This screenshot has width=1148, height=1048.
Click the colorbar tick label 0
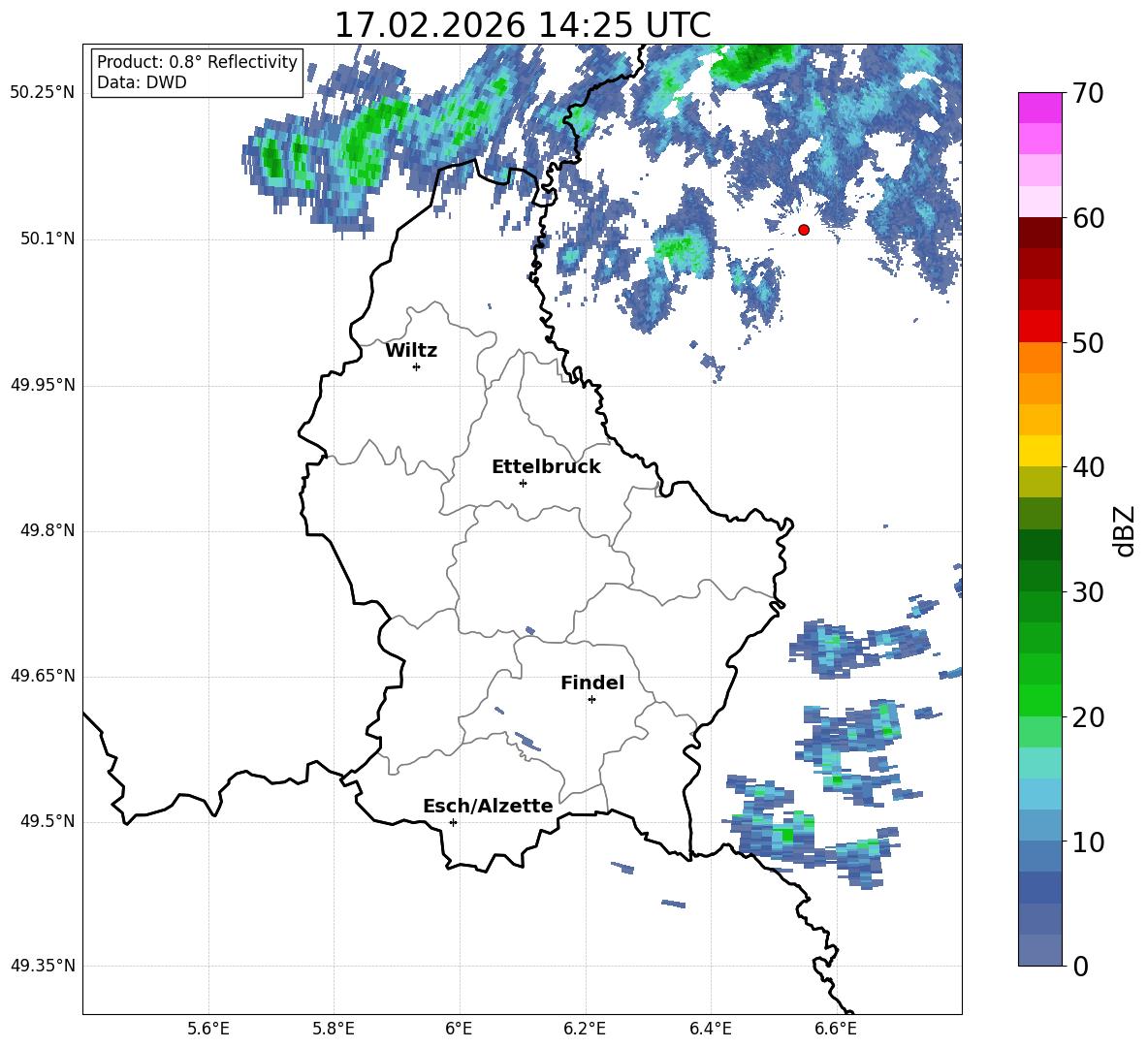1081,966
